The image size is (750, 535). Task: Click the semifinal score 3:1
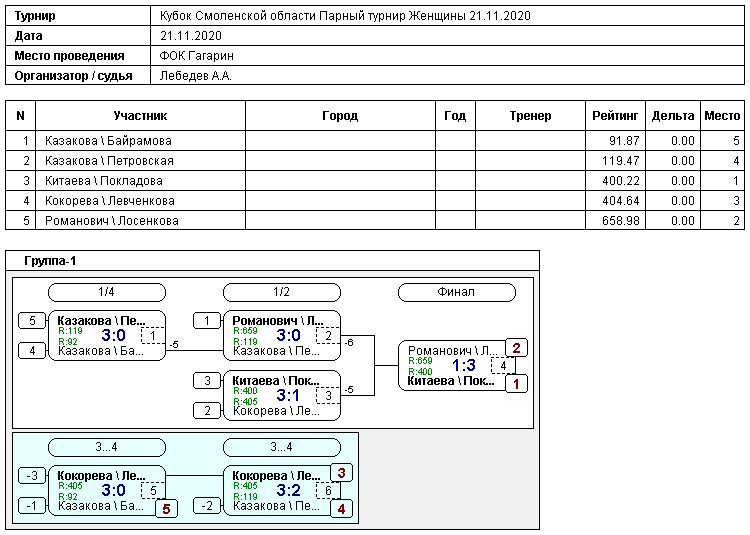click(x=288, y=395)
